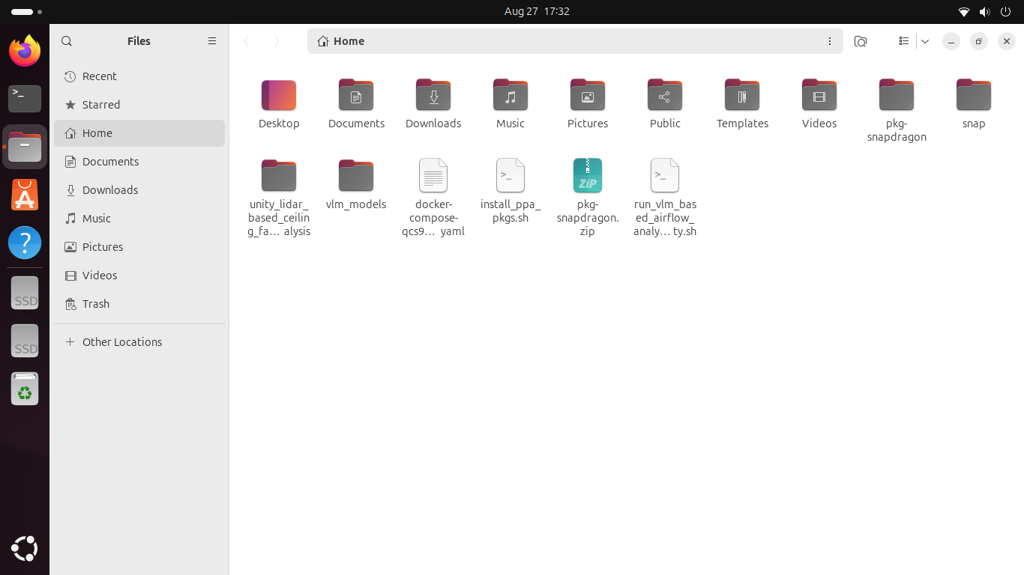
Task: Open Videos from the sidebar
Action: [x=140, y=275]
